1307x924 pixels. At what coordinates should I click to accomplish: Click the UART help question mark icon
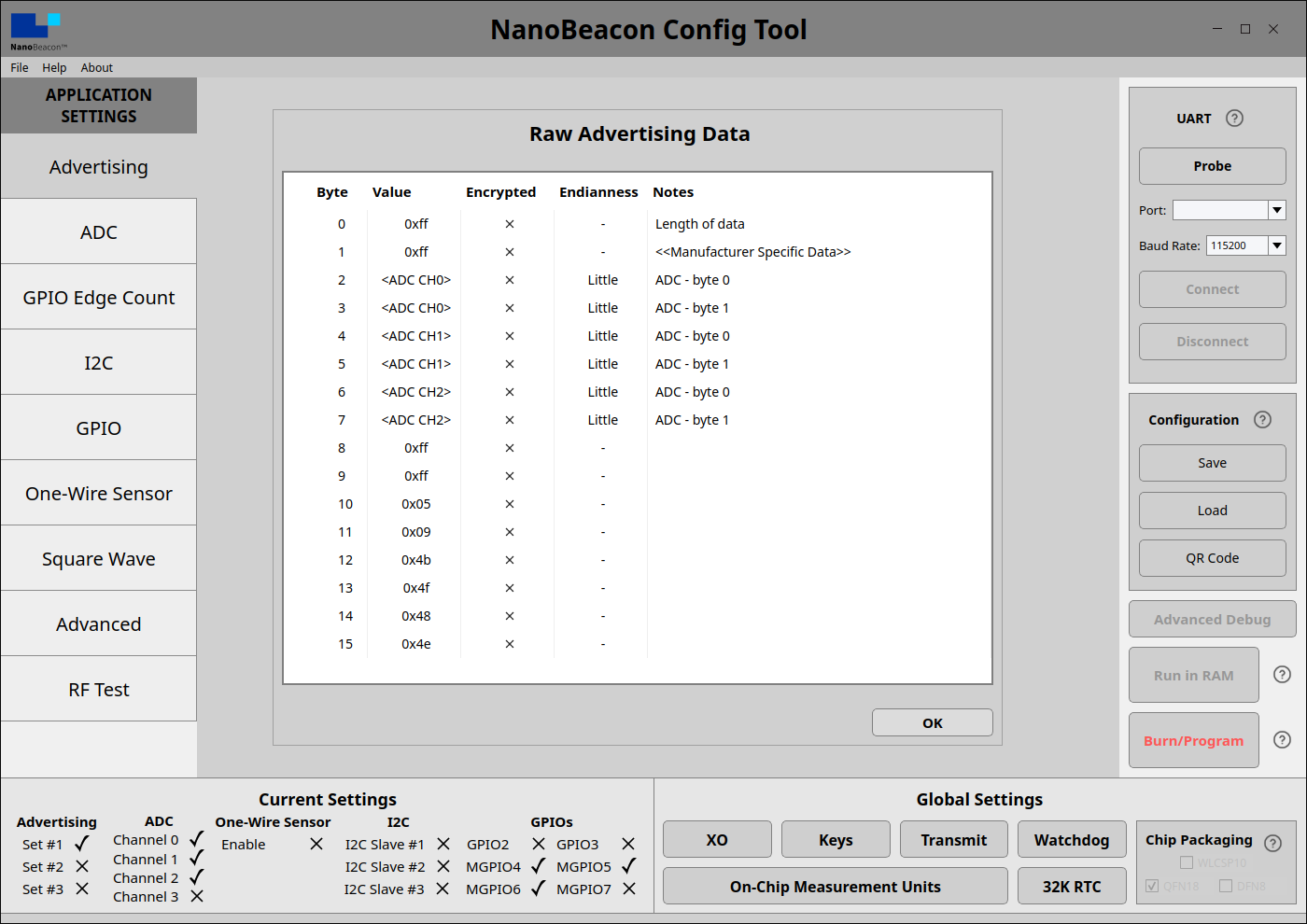pos(1234,119)
